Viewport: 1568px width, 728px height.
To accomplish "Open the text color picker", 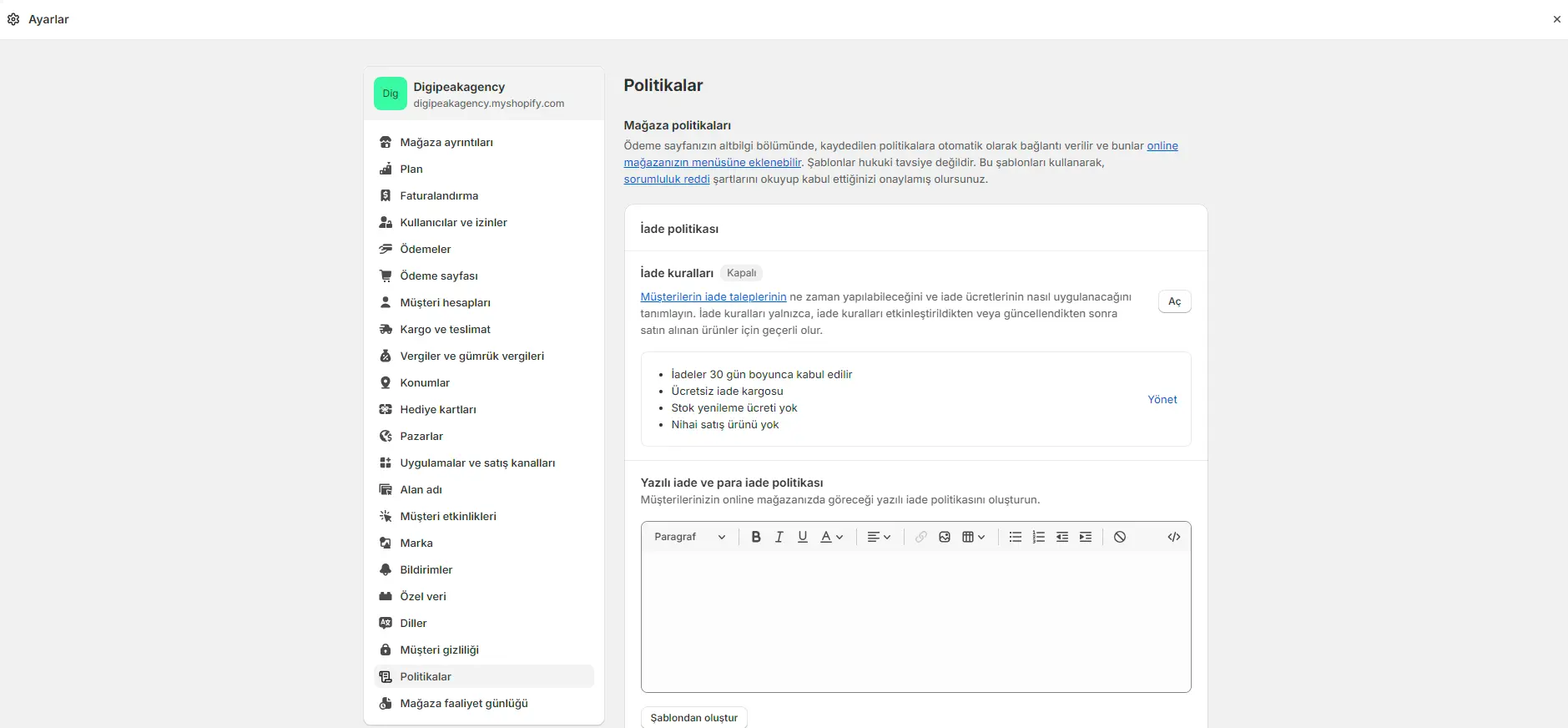I will (x=832, y=537).
